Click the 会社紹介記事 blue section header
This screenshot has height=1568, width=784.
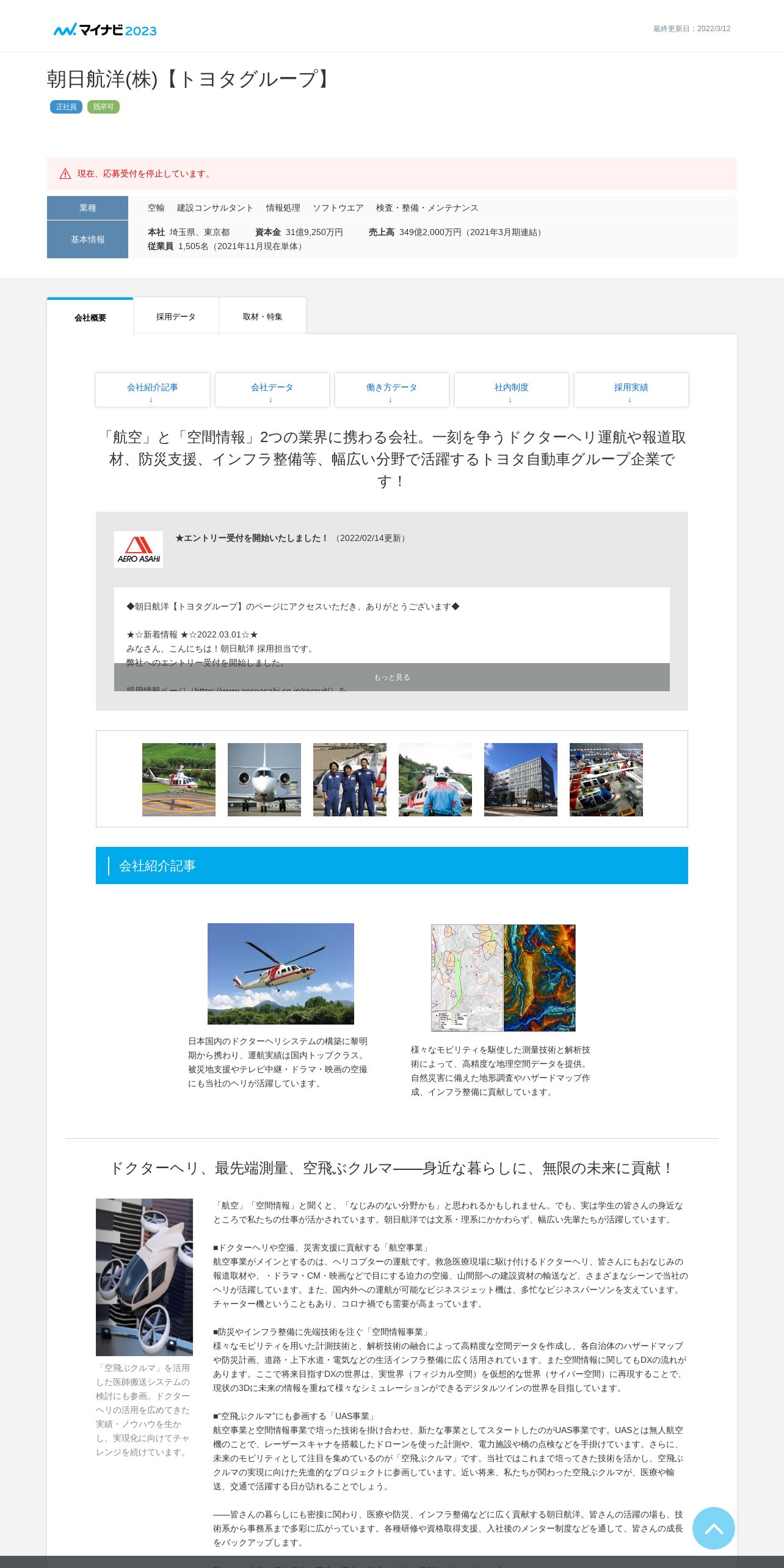click(x=392, y=865)
